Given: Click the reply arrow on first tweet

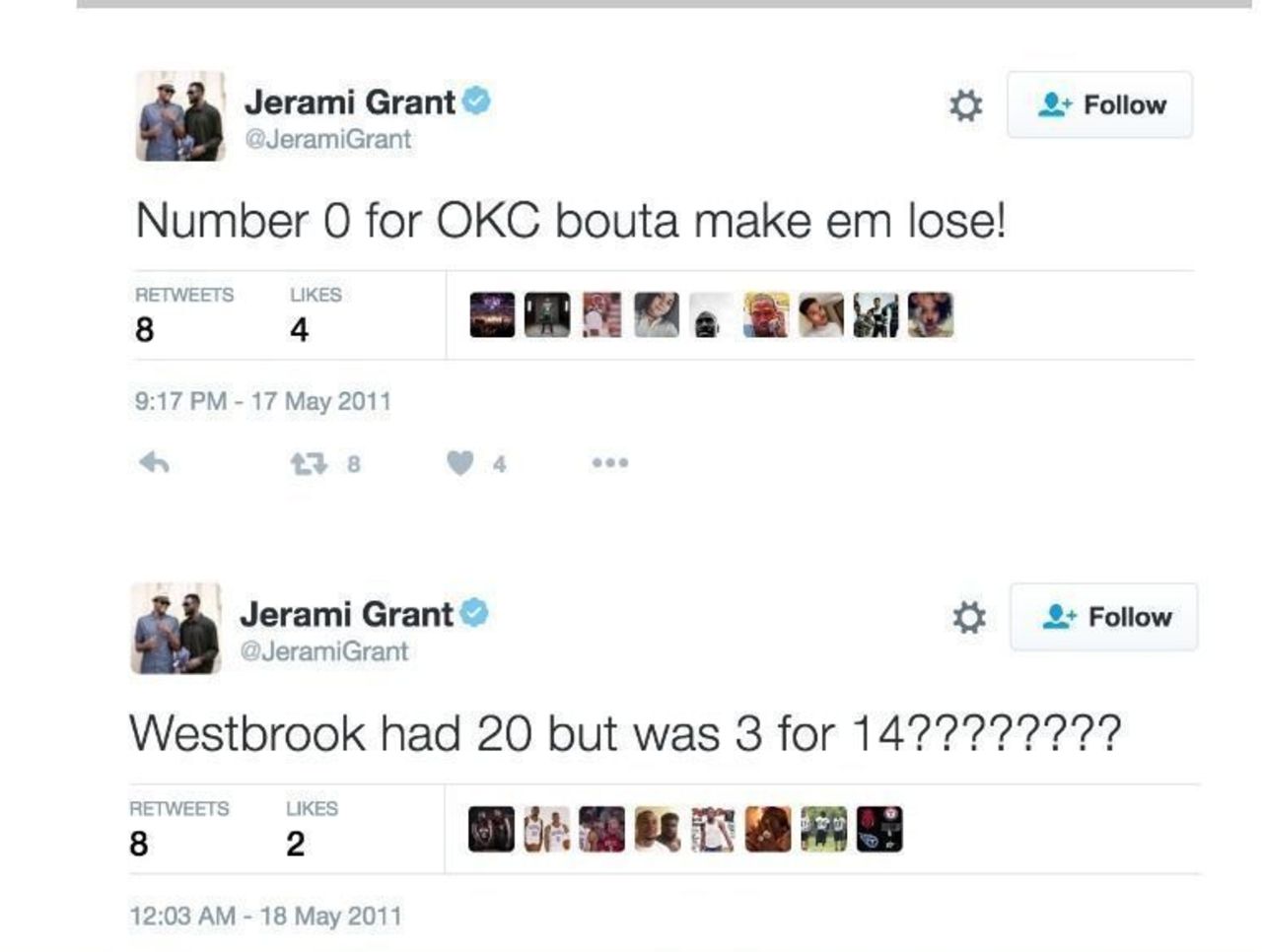Looking at the screenshot, I should [155, 462].
